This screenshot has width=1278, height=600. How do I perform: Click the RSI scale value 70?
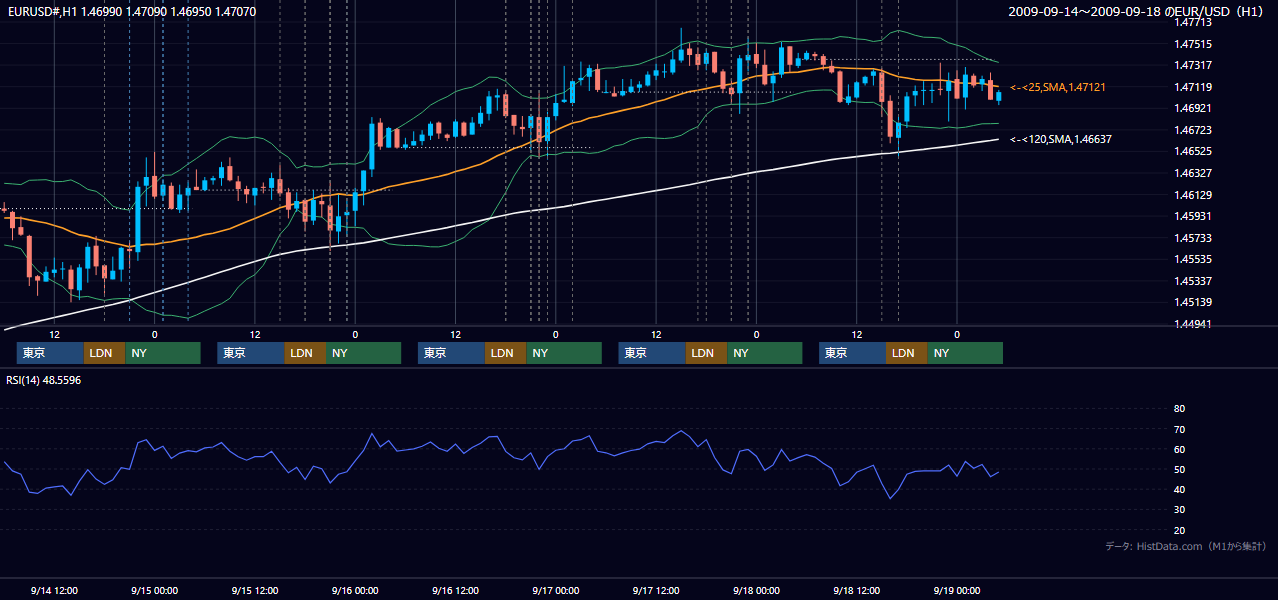[x=1179, y=429]
